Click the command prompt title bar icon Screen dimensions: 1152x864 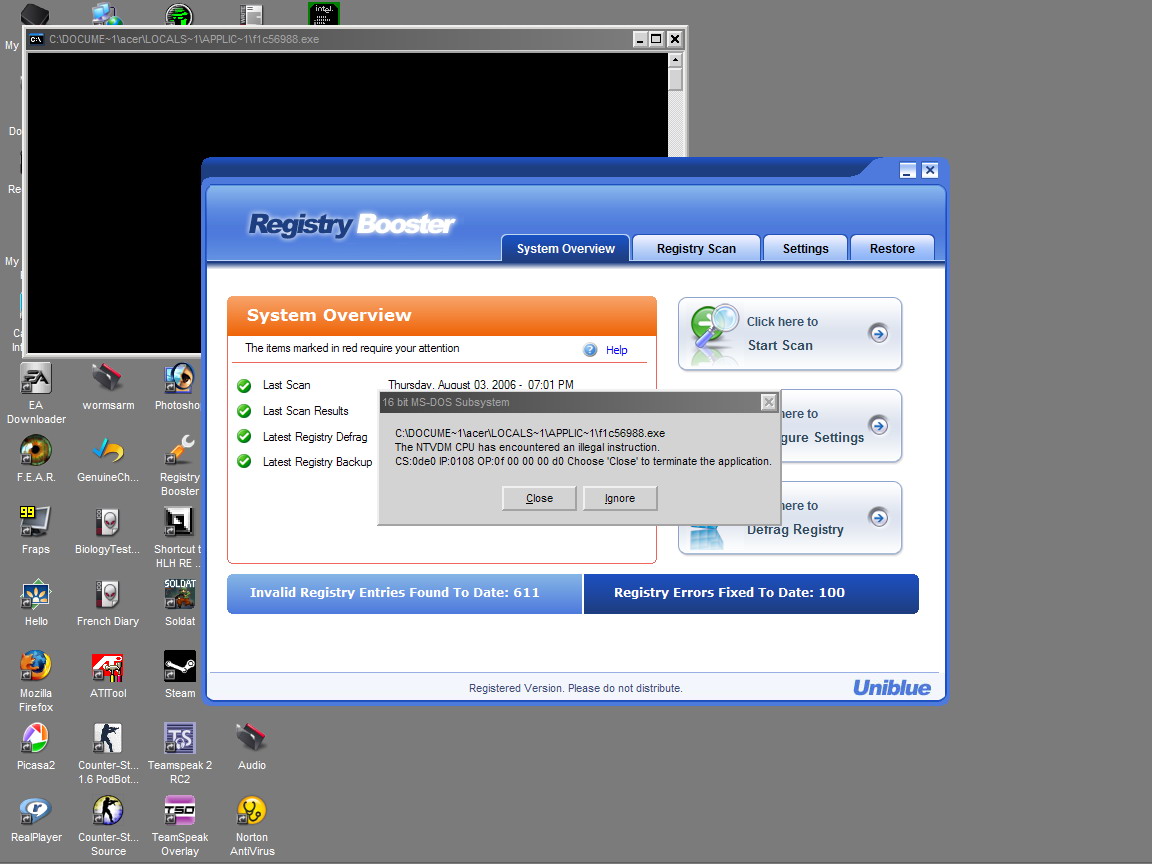(36, 39)
